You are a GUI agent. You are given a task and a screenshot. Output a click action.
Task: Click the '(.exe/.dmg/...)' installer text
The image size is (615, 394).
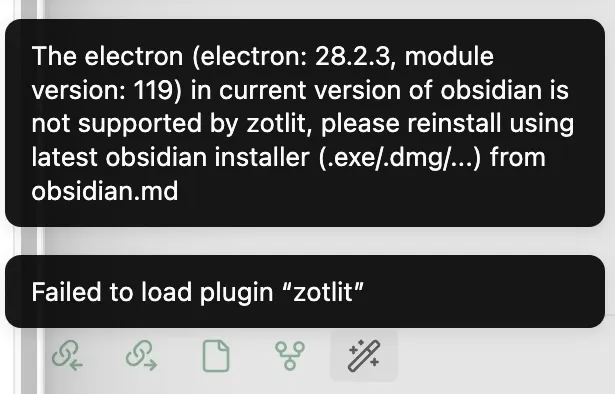tap(400, 158)
